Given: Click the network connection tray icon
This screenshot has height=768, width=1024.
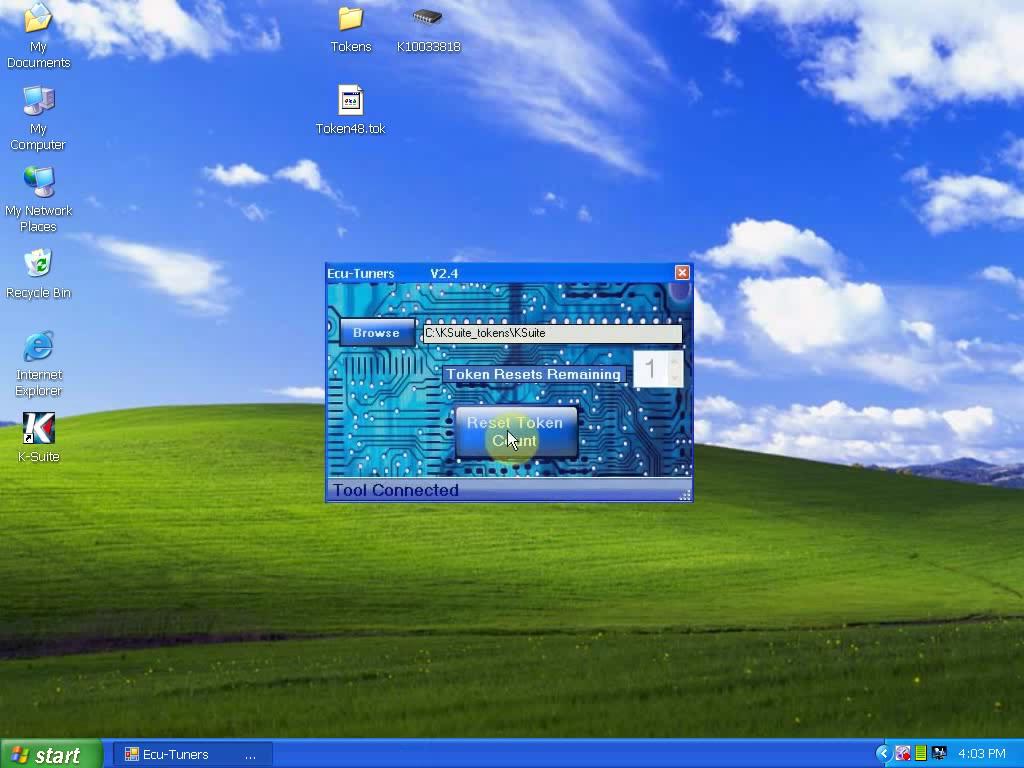Looking at the screenshot, I should click(x=939, y=754).
